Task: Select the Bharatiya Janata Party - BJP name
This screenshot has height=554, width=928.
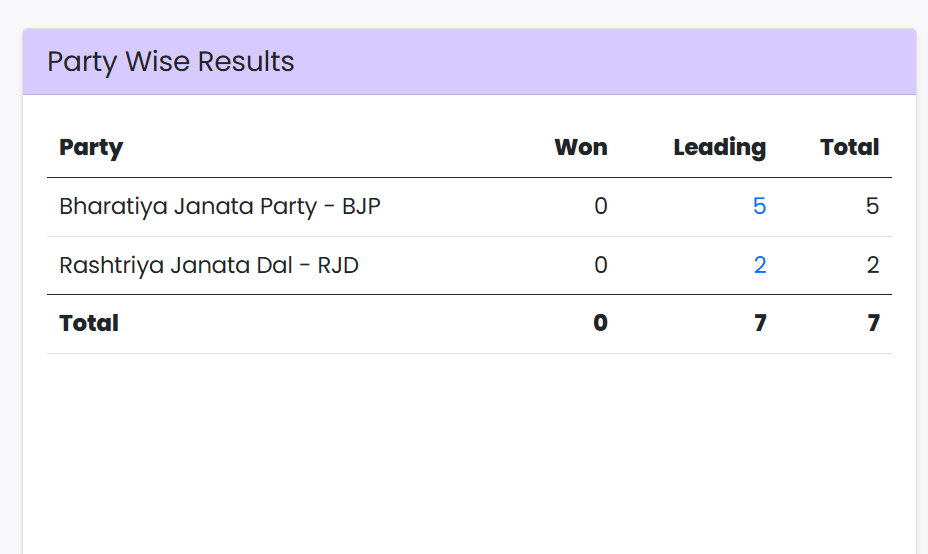Action: [x=220, y=206]
